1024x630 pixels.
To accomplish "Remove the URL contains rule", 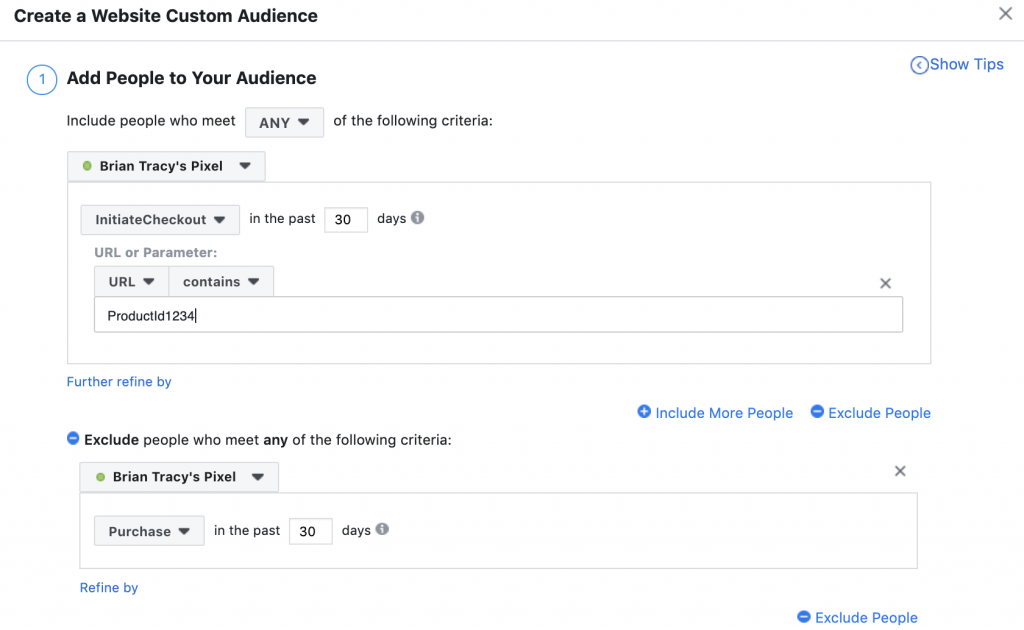I will pos(886,283).
